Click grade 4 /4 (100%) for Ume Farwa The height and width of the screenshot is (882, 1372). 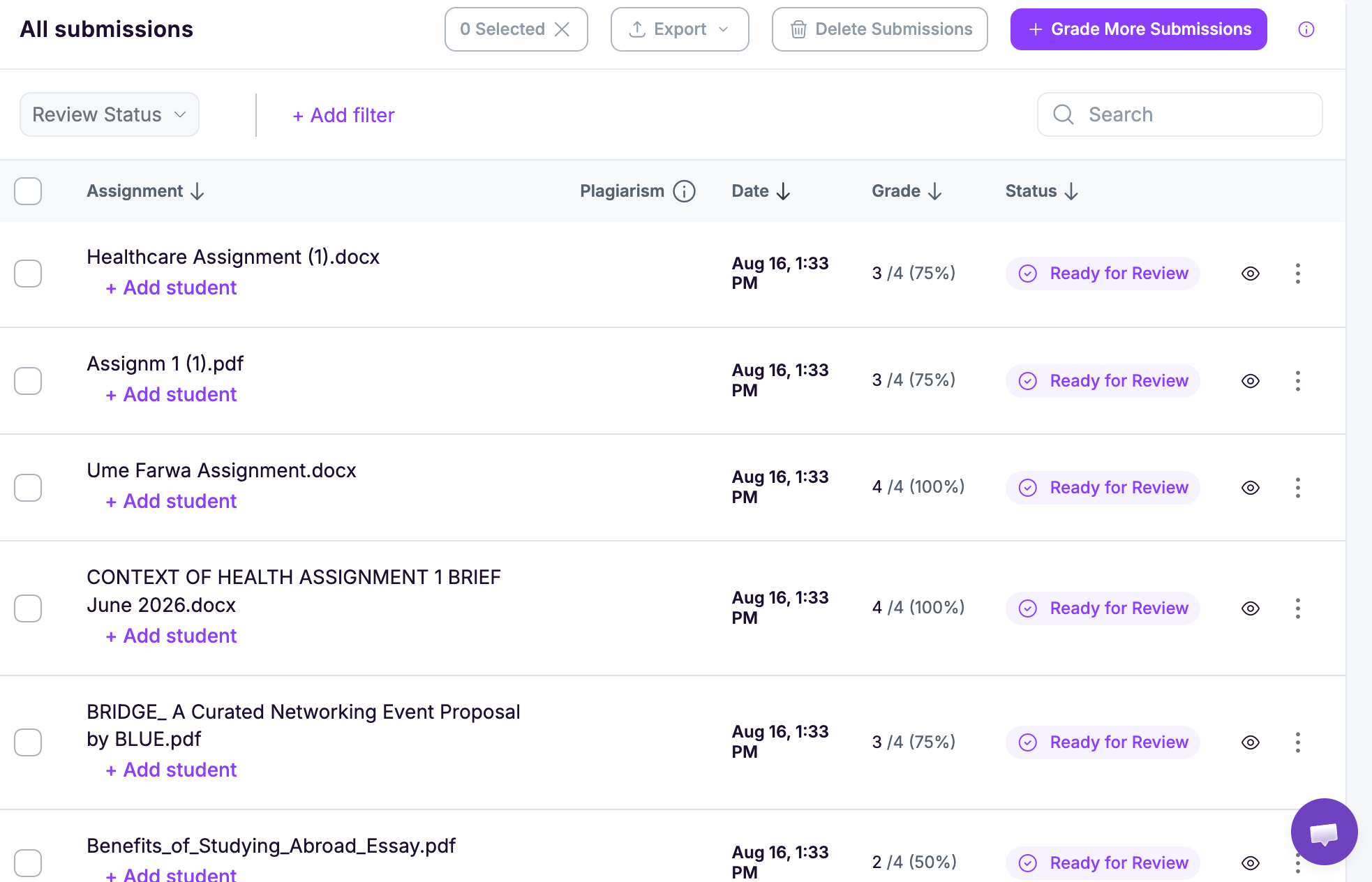click(x=918, y=486)
